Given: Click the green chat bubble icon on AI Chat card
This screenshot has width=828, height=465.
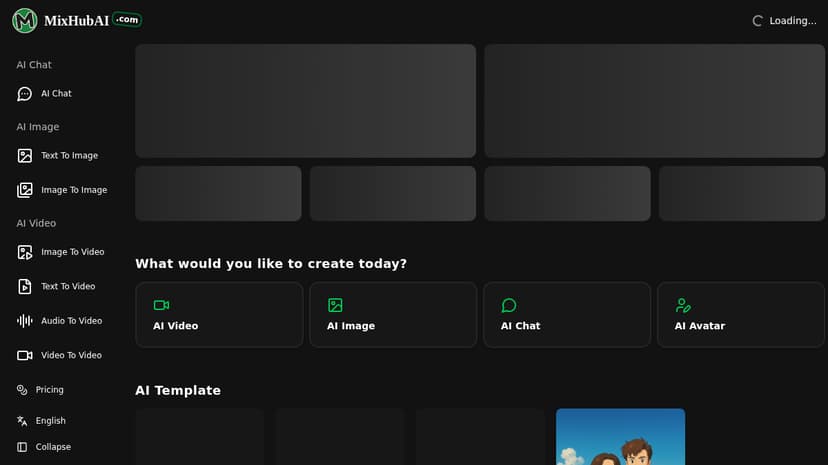Looking at the screenshot, I should pos(509,305).
